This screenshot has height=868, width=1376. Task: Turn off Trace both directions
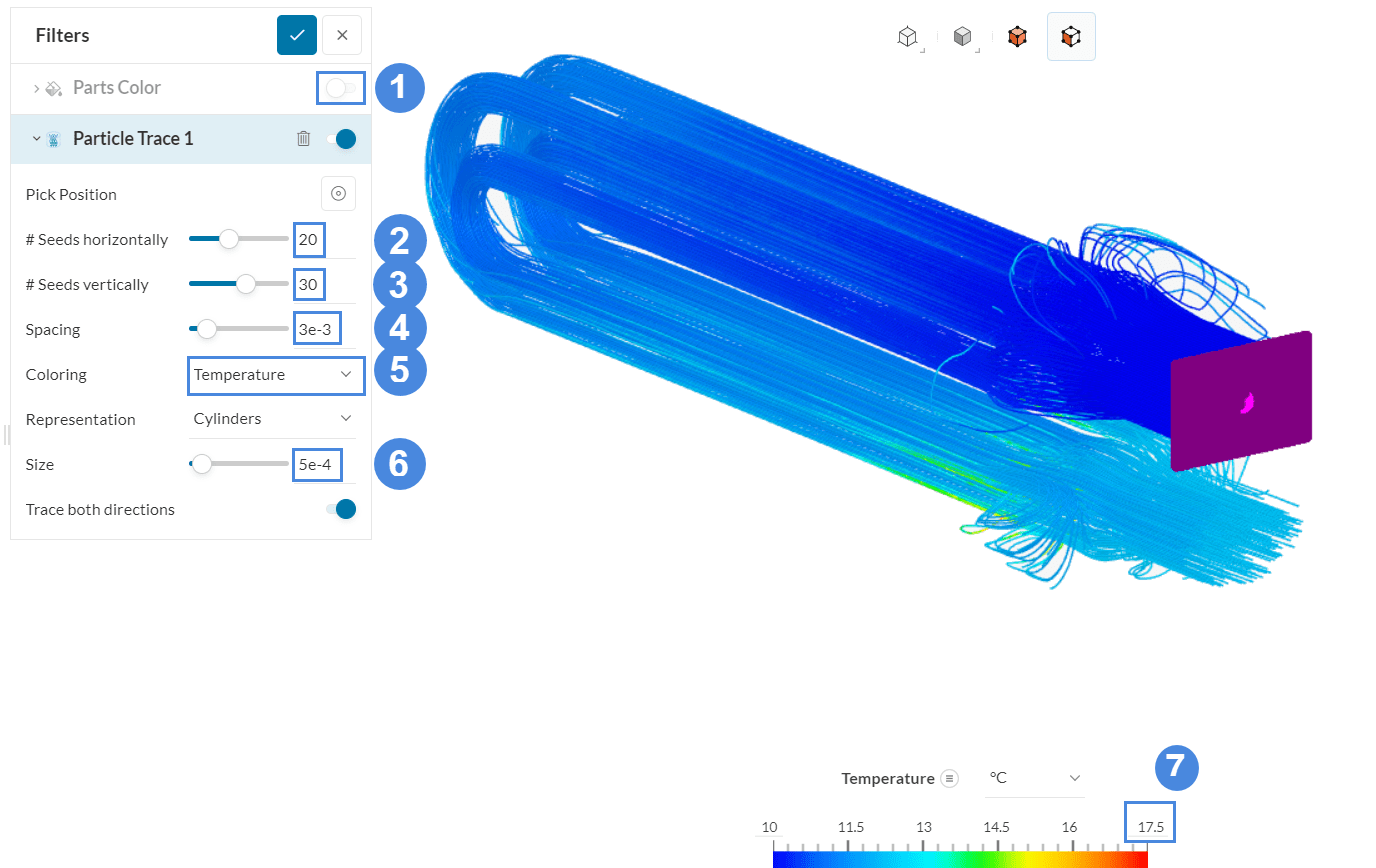click(x=343, y=509)
